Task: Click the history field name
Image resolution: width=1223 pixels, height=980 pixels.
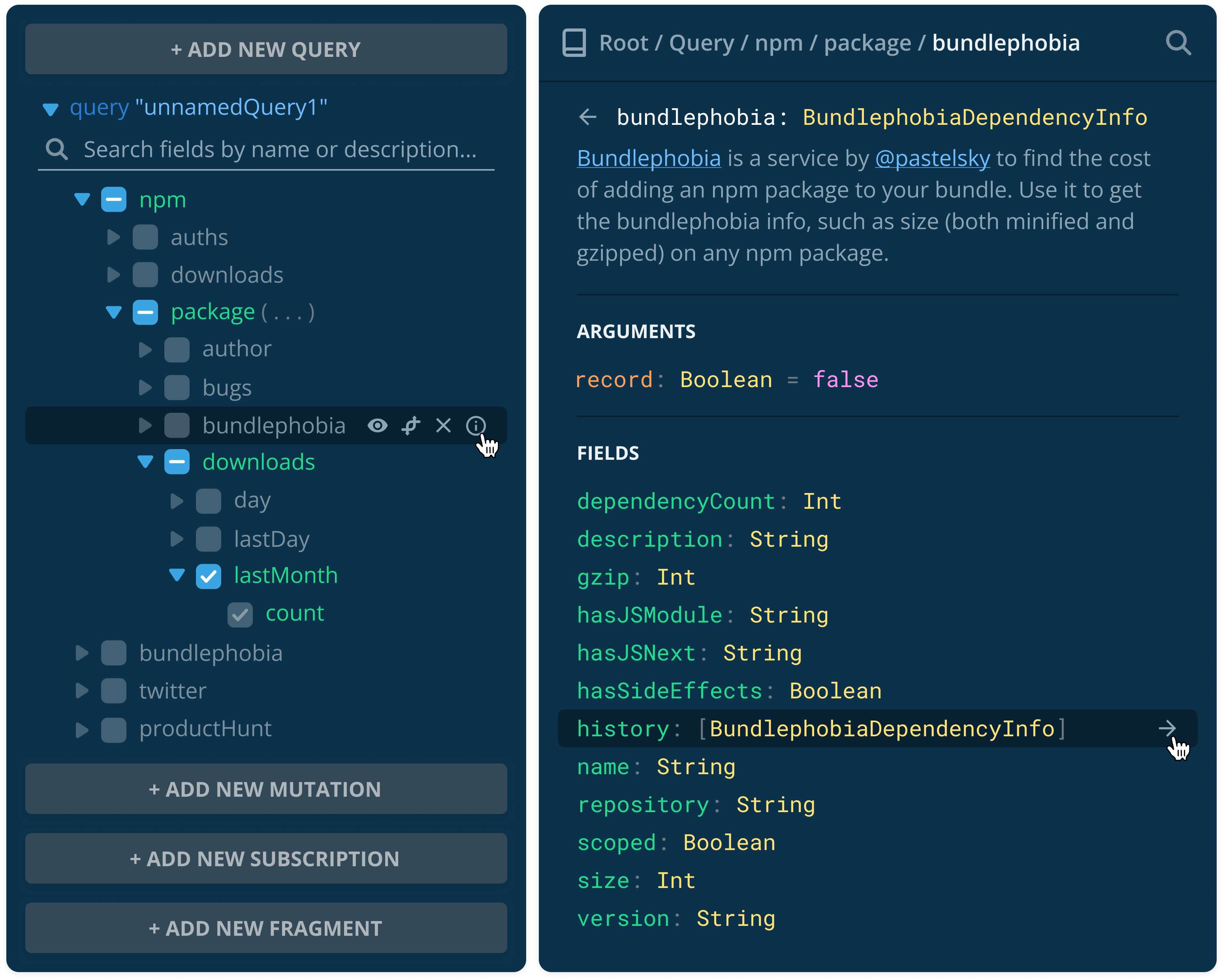Action: 623,729
